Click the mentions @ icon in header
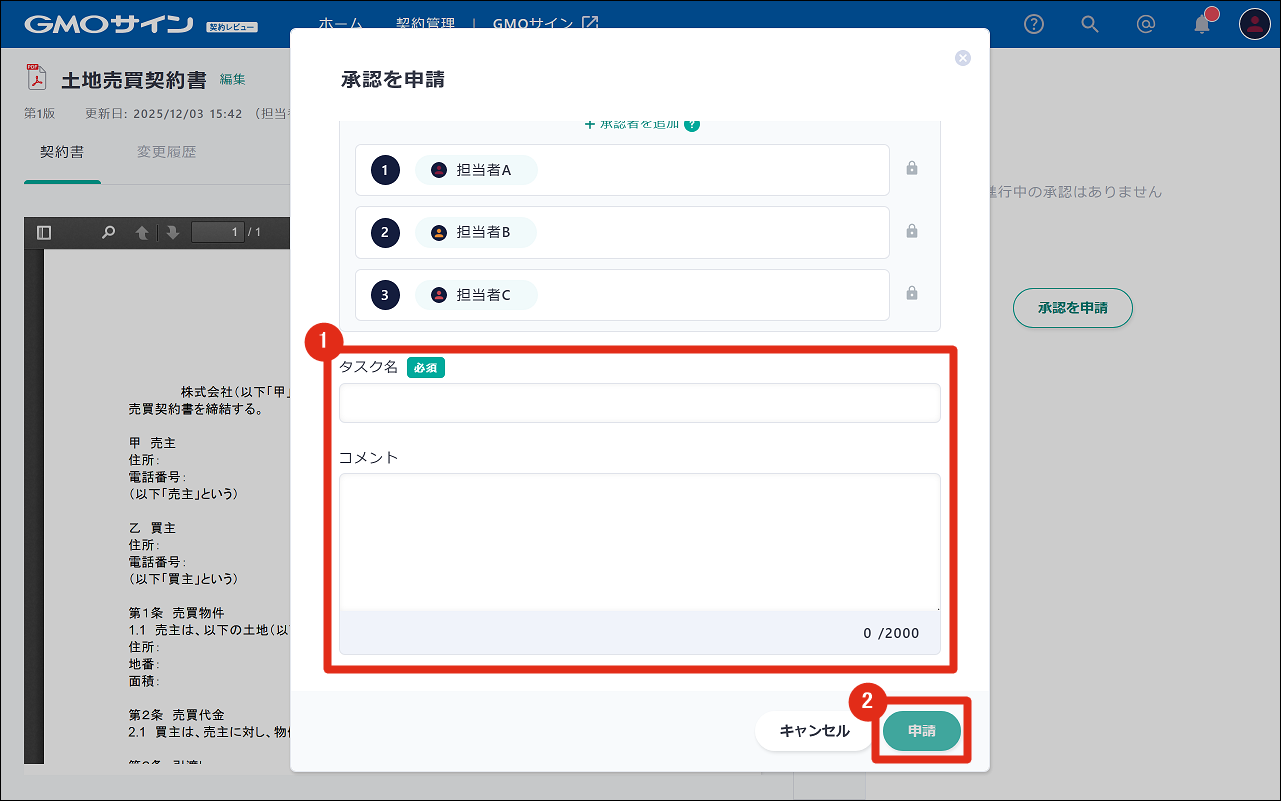Screen dimensions: 1281x801 point(1146,24)
